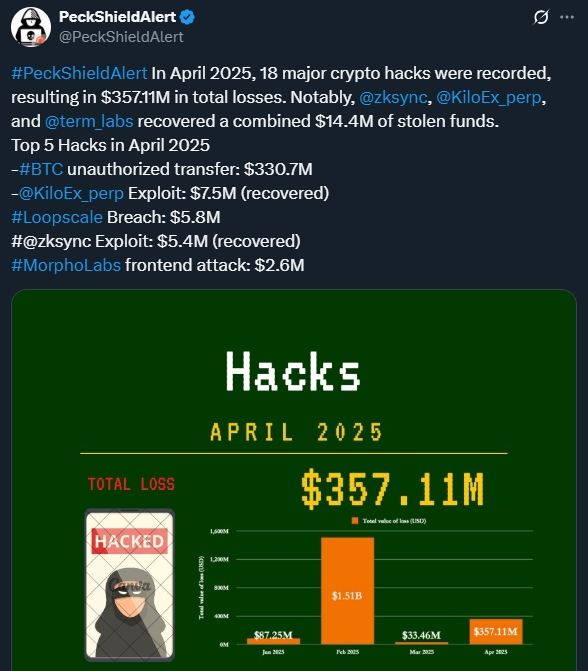This screenshot has width=588, height=671.
Task: Click the $357.11M April bar
Action: (496, 632)
